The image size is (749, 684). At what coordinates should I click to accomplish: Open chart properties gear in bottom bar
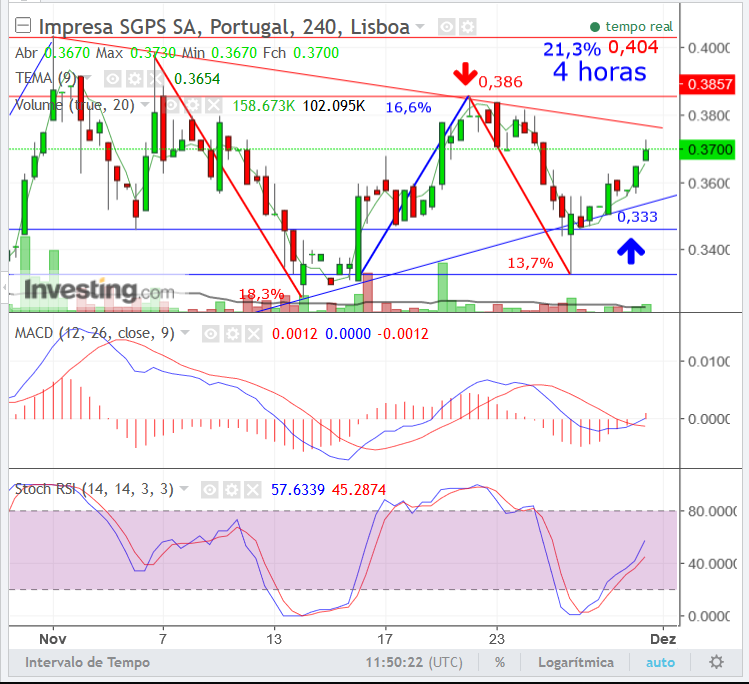[x=716, y=663]
